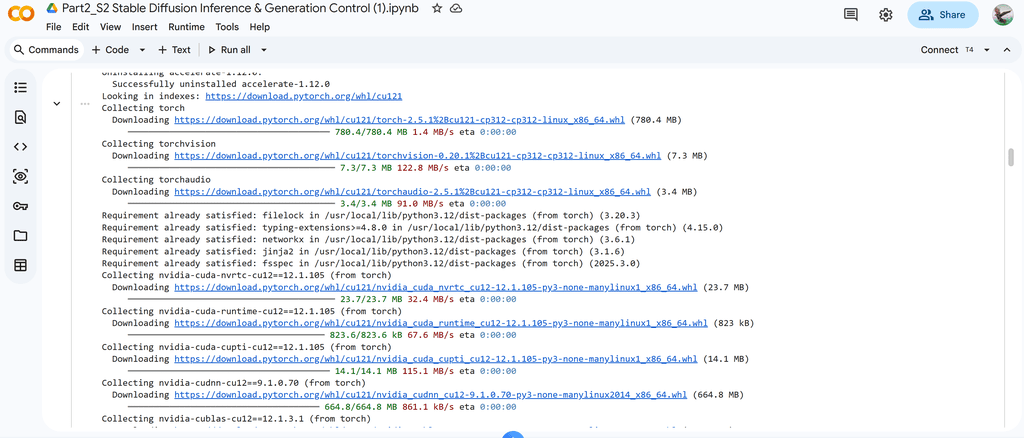Google Drive icon beside notebook title
This screenshot has width=1024, height=438.
[x=52, y=8]
